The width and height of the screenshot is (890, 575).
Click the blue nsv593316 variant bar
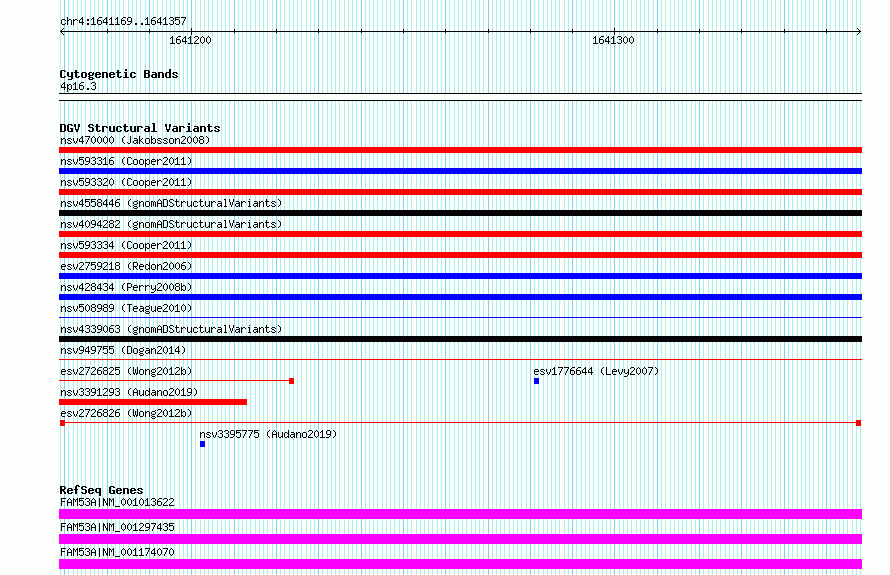(x=460, y=171)
